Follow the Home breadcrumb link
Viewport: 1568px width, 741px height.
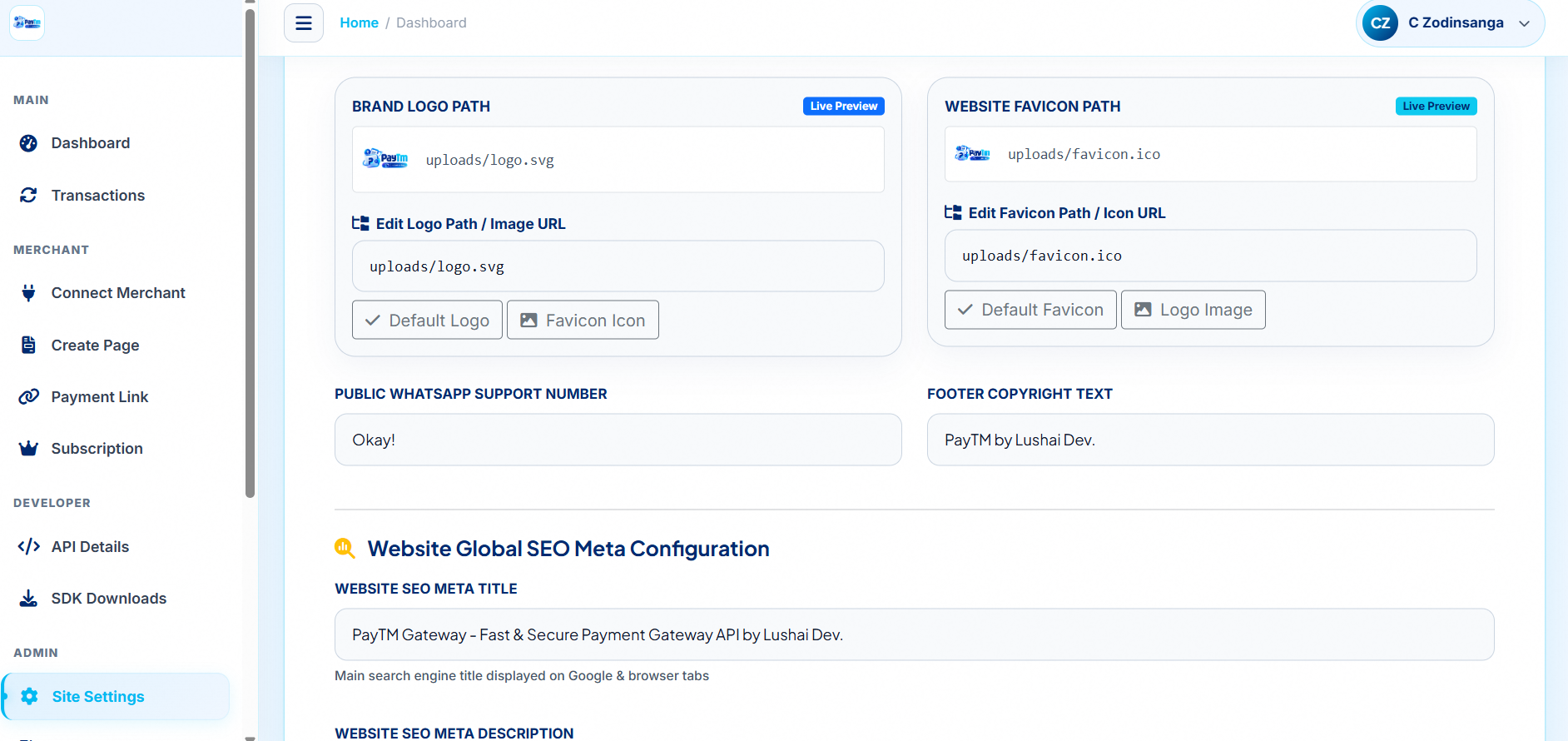pos(359,23)
